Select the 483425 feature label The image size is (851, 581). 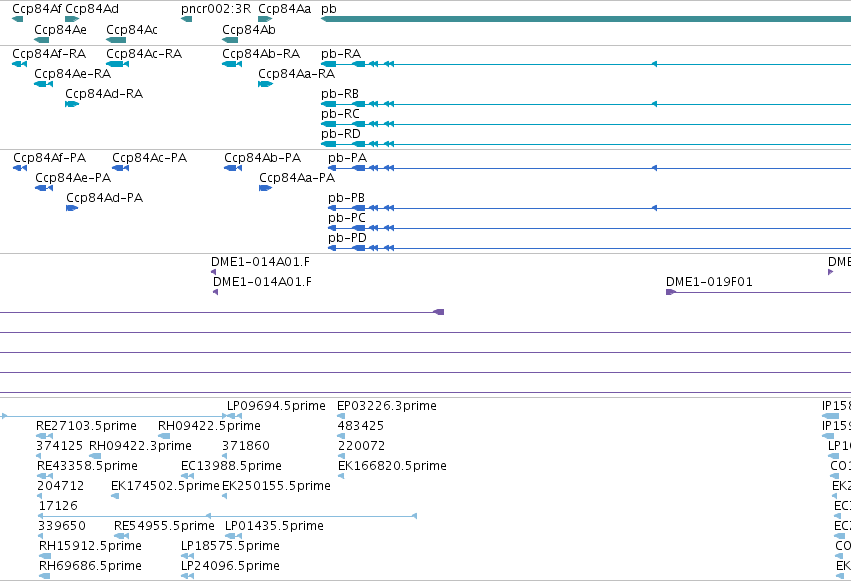(360, 426)
